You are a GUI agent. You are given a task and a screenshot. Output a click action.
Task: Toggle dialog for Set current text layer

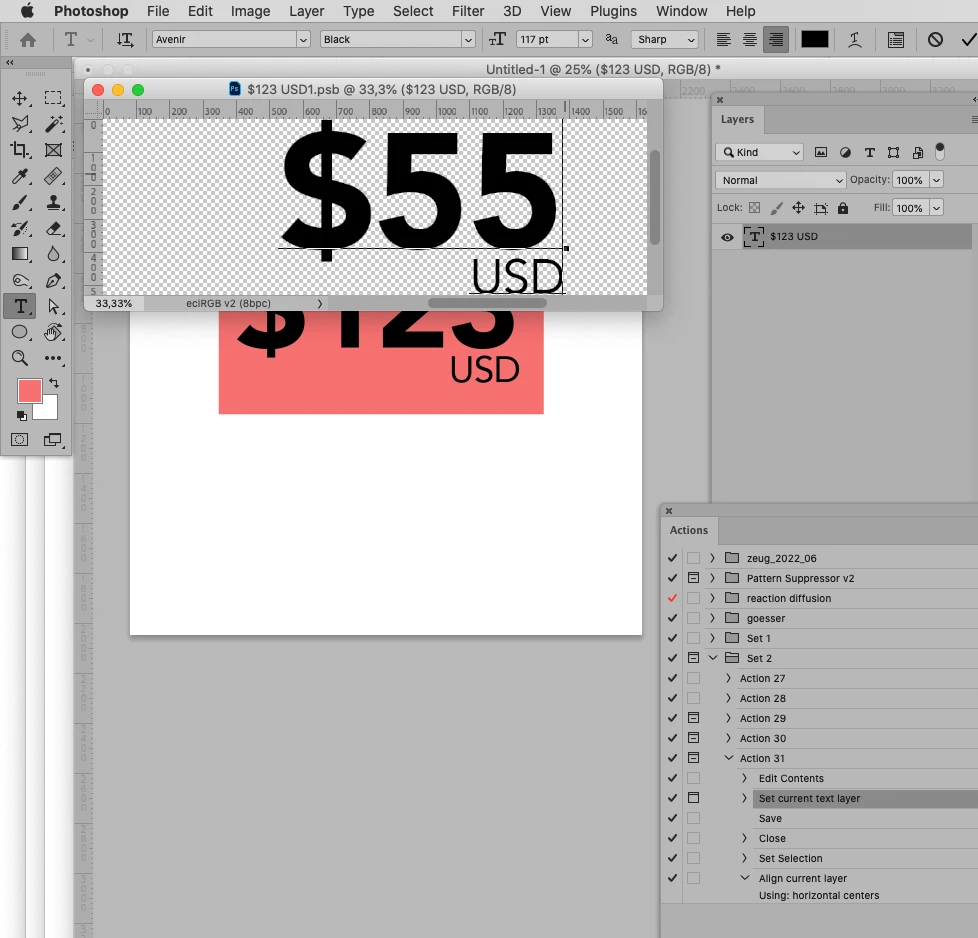tap(693, 798)
